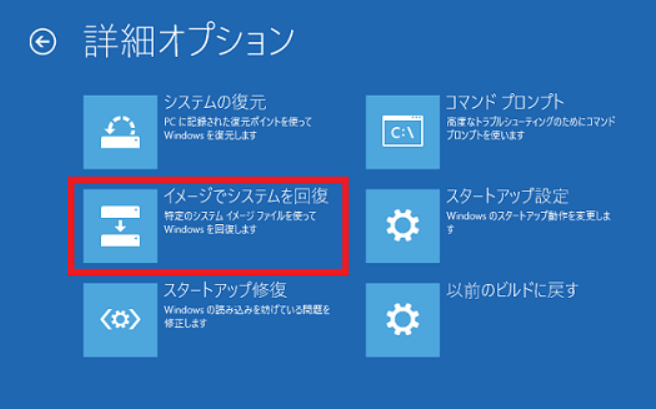The image size is (656, 409).
Task: Click the 詳細オプション page heading
Action: pyautogui.click(x=189, y=41)
